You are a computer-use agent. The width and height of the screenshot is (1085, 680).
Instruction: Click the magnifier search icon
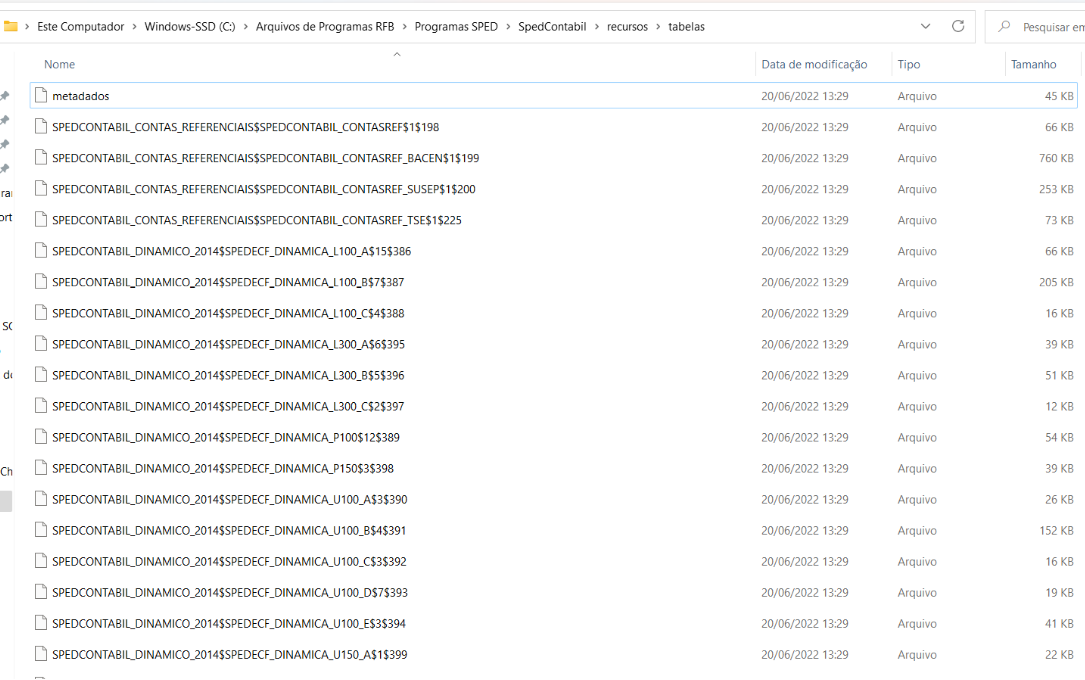1004,26
